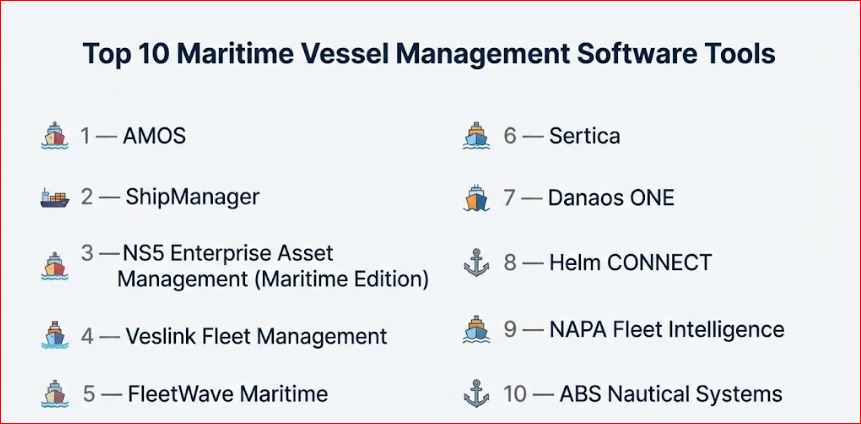
Task: Click the ship icon beside AMOS
Action: pyautogui.click(x=54, y=136)
